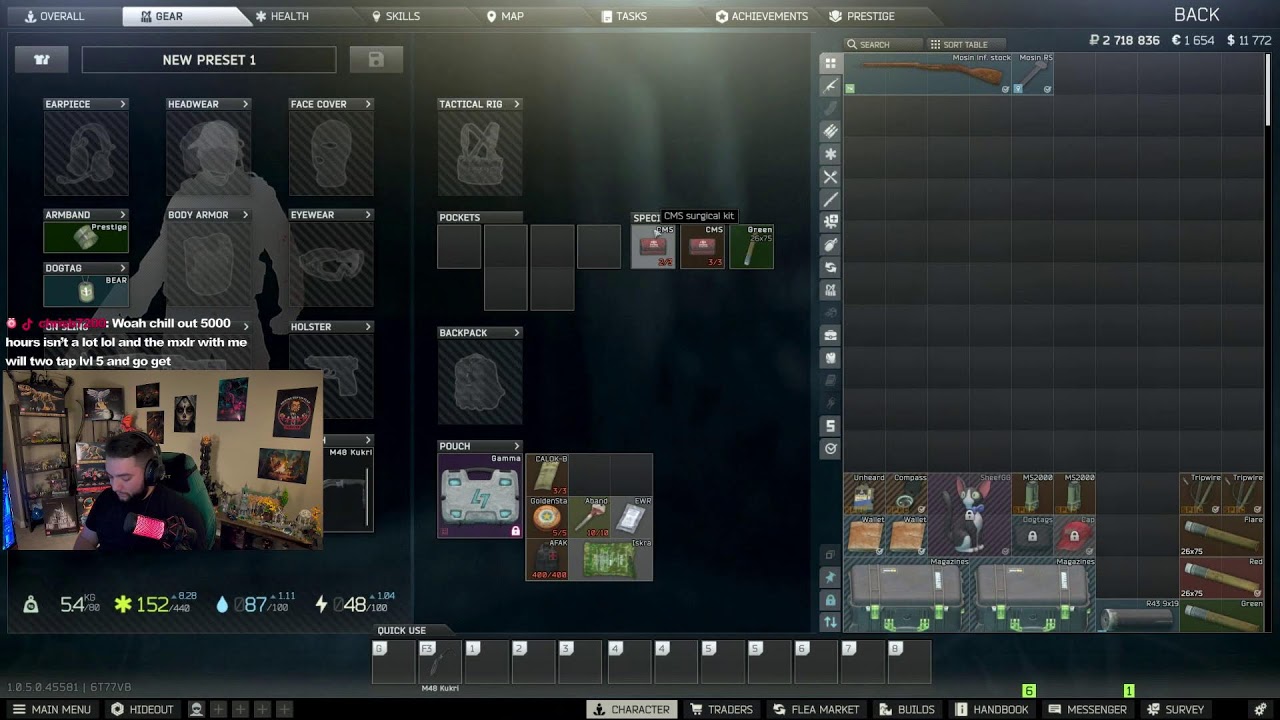Click the Unheard item in stash
This screenshot has height=720, width=1280.
click(864, 494)
